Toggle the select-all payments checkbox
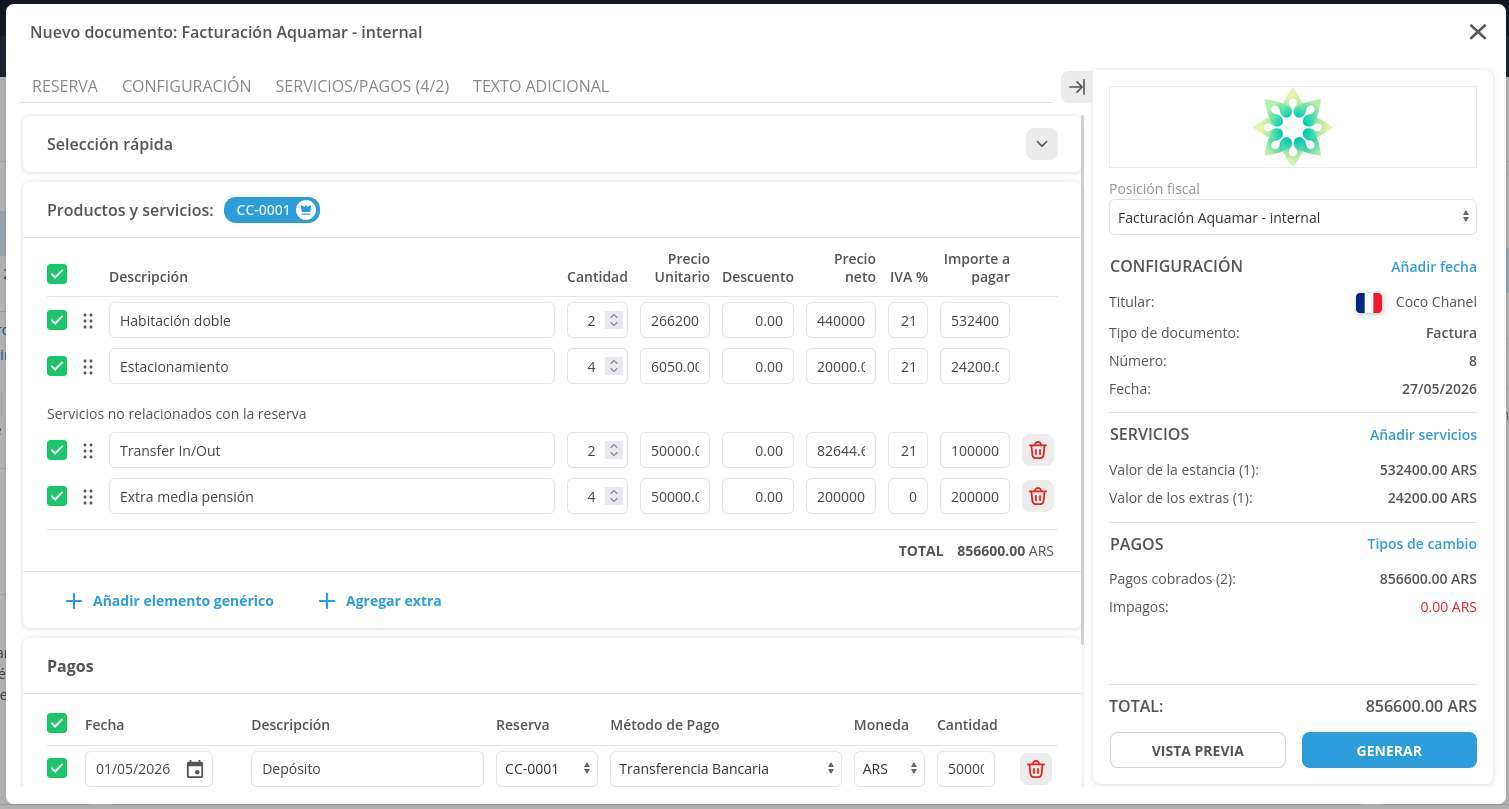 [57, 723]
